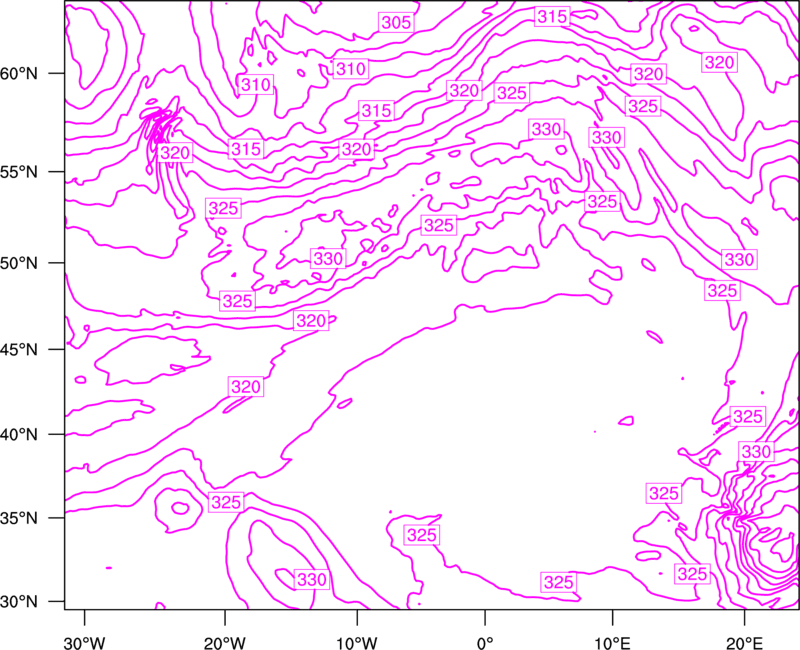Select the 10°W longitude axis label

coord(357,643)
